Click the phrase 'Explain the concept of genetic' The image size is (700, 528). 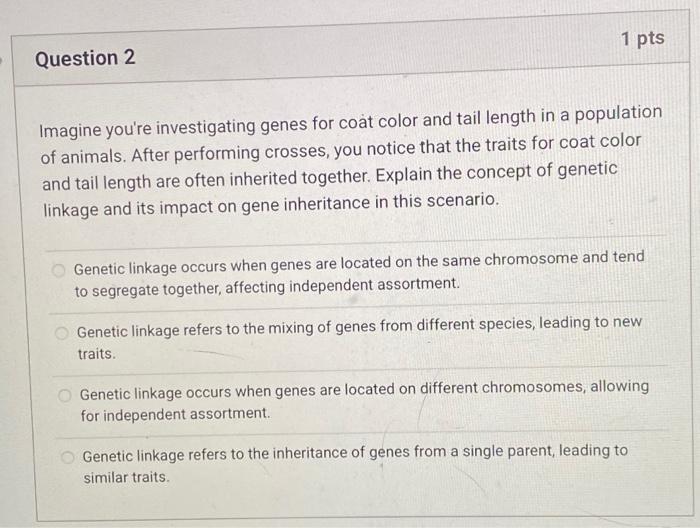(496, 172)
